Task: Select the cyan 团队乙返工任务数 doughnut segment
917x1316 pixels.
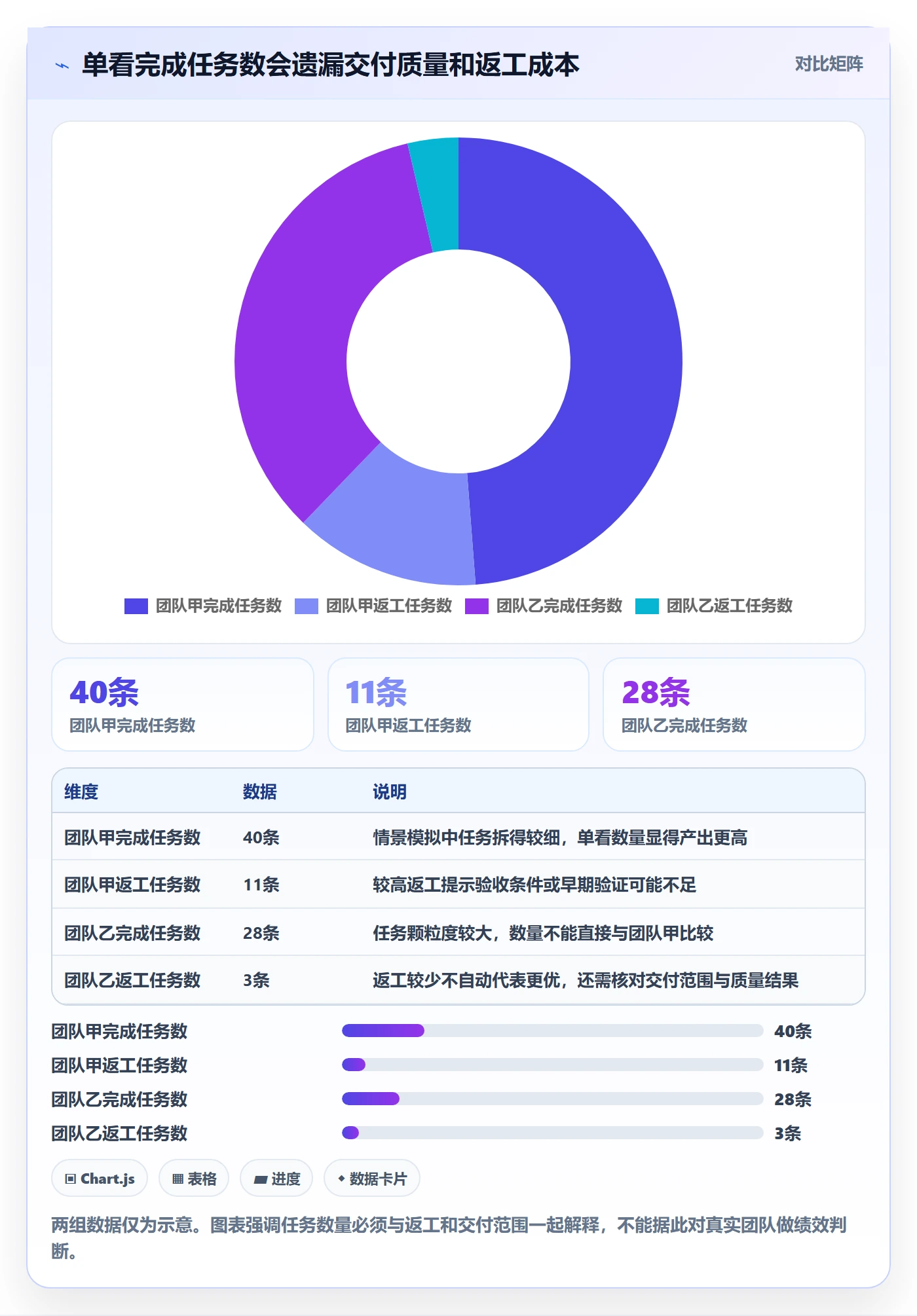Action: click(438, 194)
